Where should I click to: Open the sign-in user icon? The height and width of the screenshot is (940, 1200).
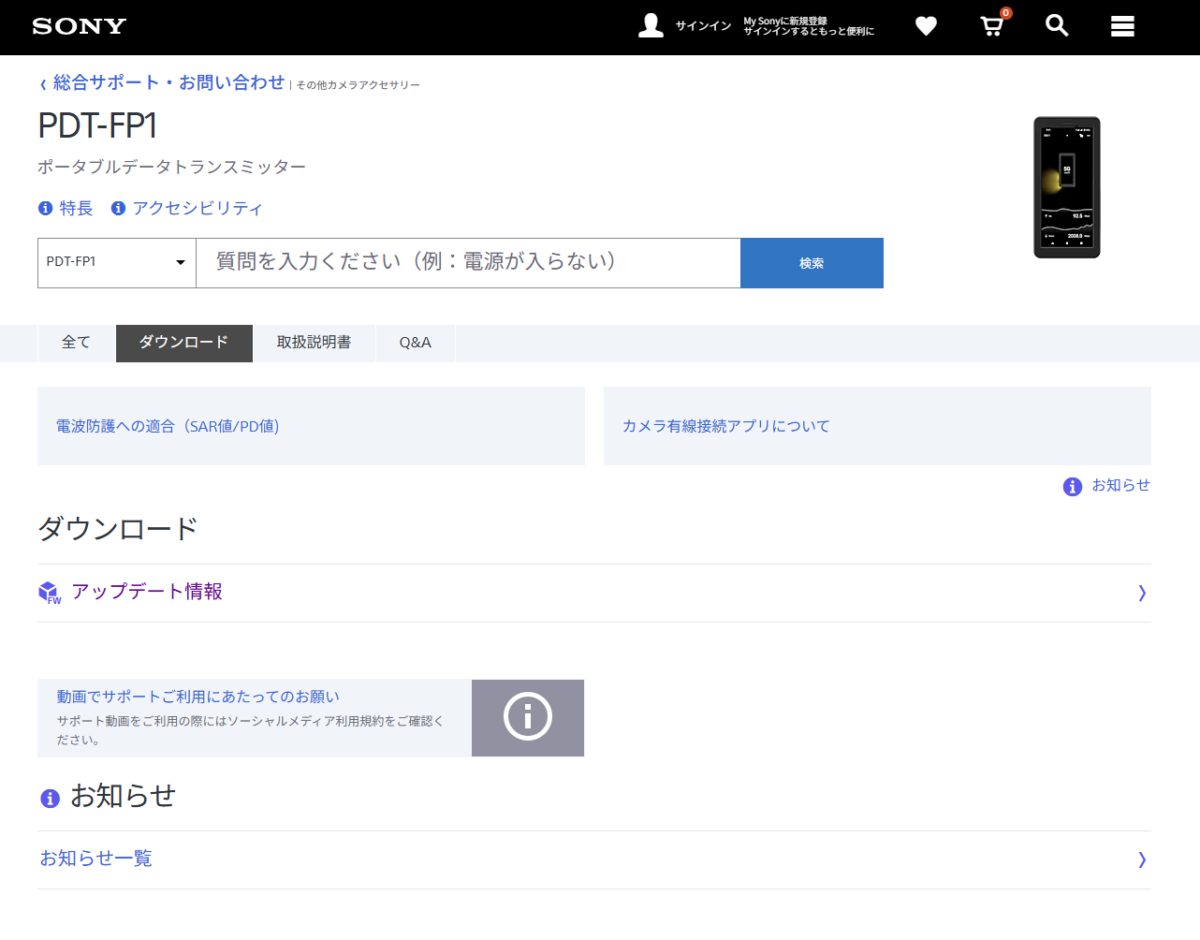click(x=651, y=26)
